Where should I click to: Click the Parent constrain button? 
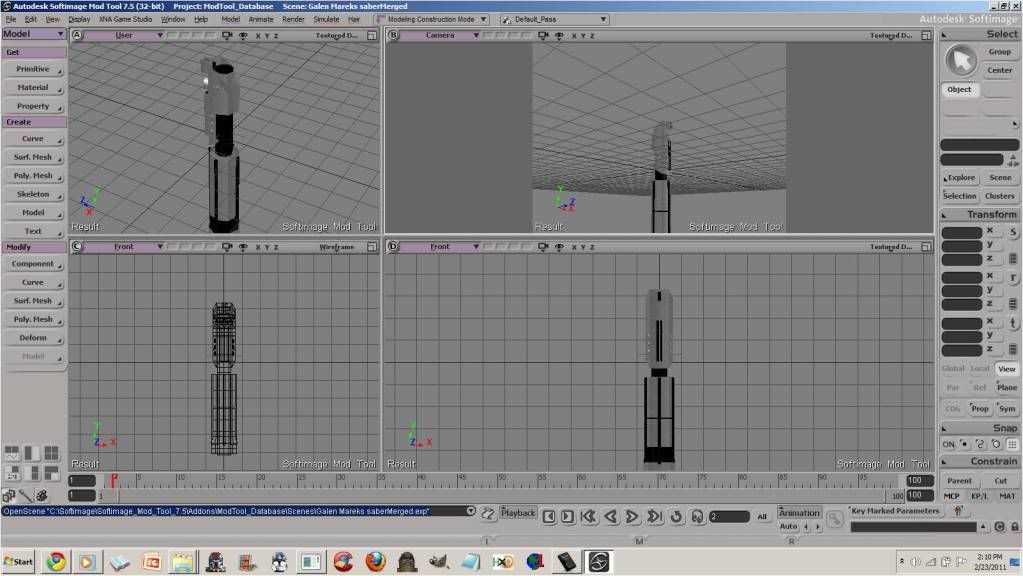point(959,481)
